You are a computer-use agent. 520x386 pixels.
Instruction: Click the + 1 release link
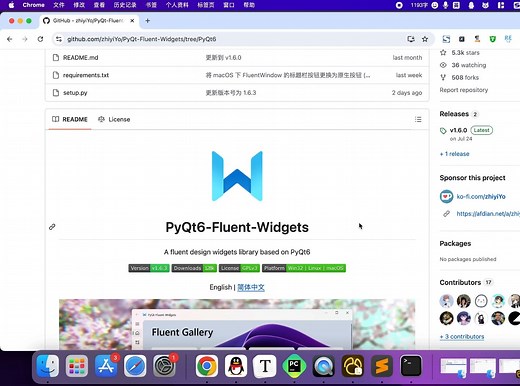[454, 154]
